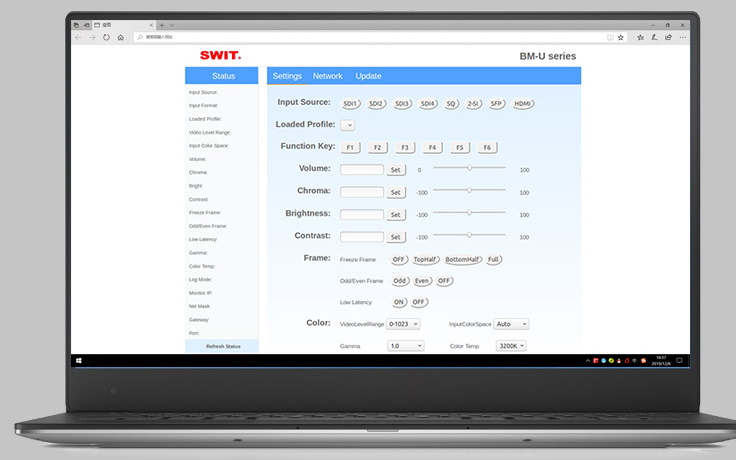Select SDI1 input source
The image size is (736, 460).
[351, 104]
